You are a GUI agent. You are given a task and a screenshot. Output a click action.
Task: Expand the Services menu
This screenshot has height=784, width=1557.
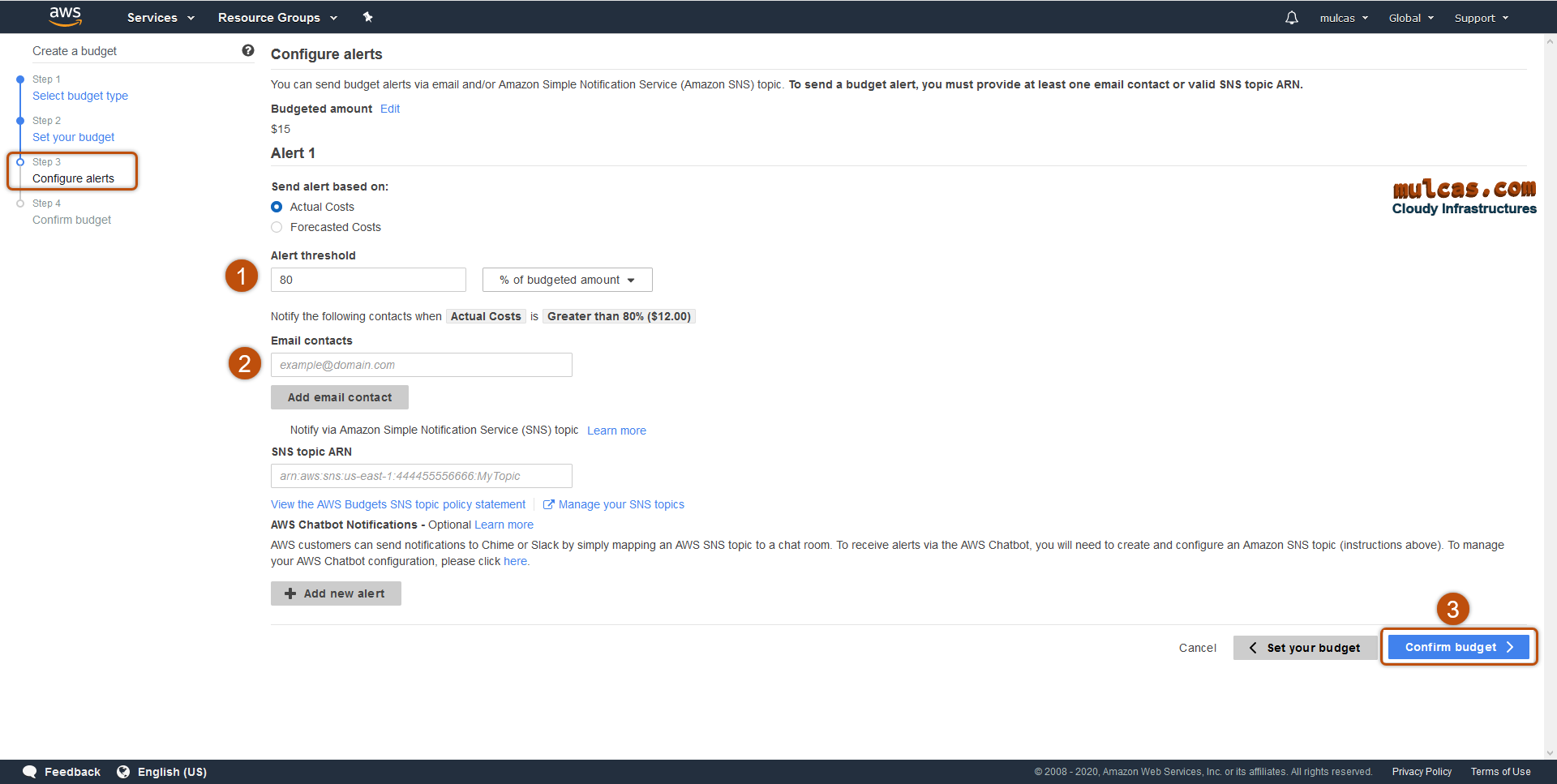[x=161, y=18]
